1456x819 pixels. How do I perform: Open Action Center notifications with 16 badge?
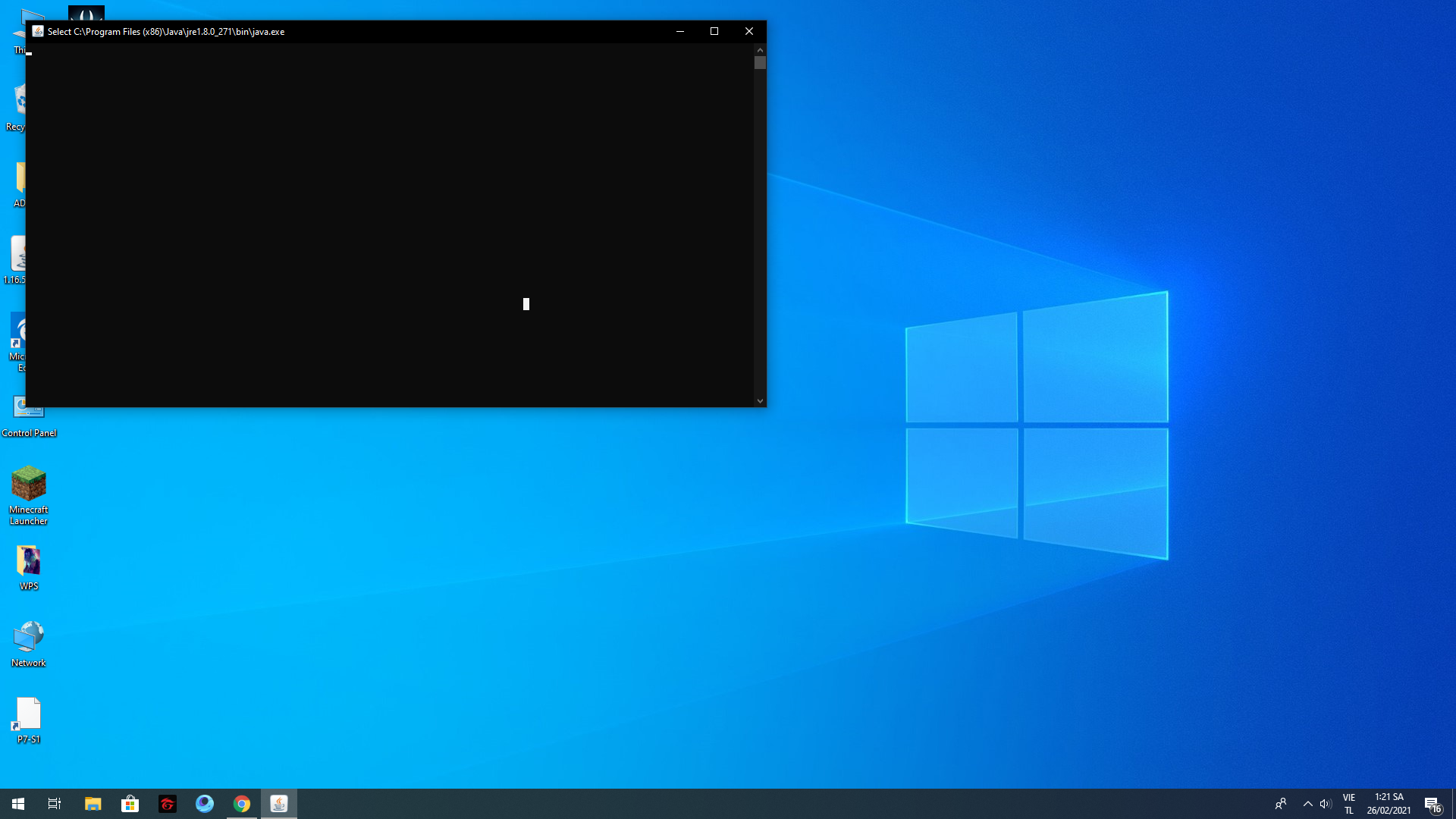click(x=1432, y=804)
